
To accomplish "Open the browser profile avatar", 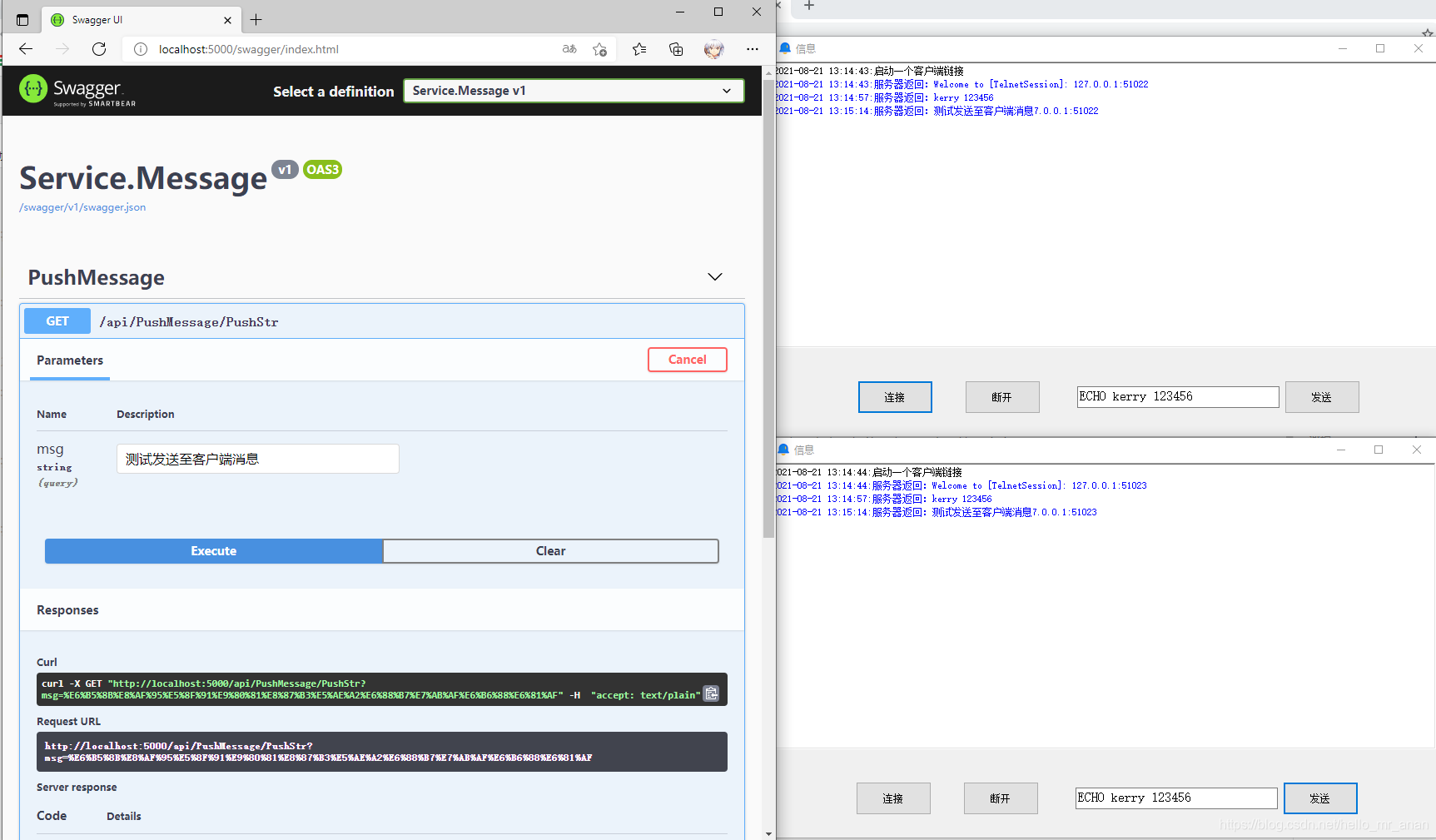I will (x=713, y=49).
